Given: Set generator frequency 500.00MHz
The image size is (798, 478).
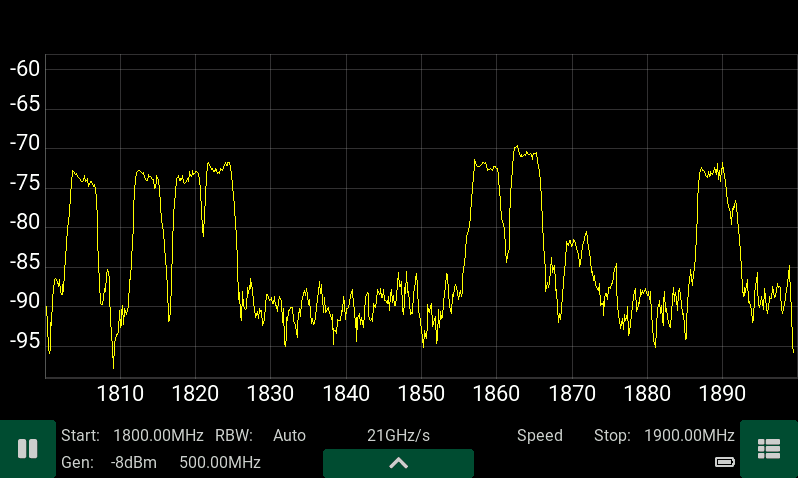Looking at the screenshot, I should click(x=220, y=462).
